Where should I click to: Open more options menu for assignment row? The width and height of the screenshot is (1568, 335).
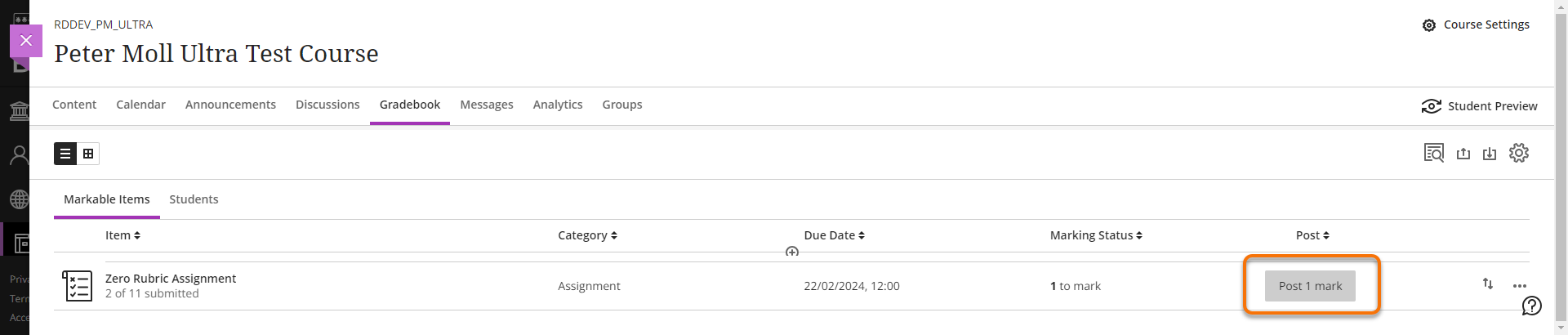tap(1519, 286)
